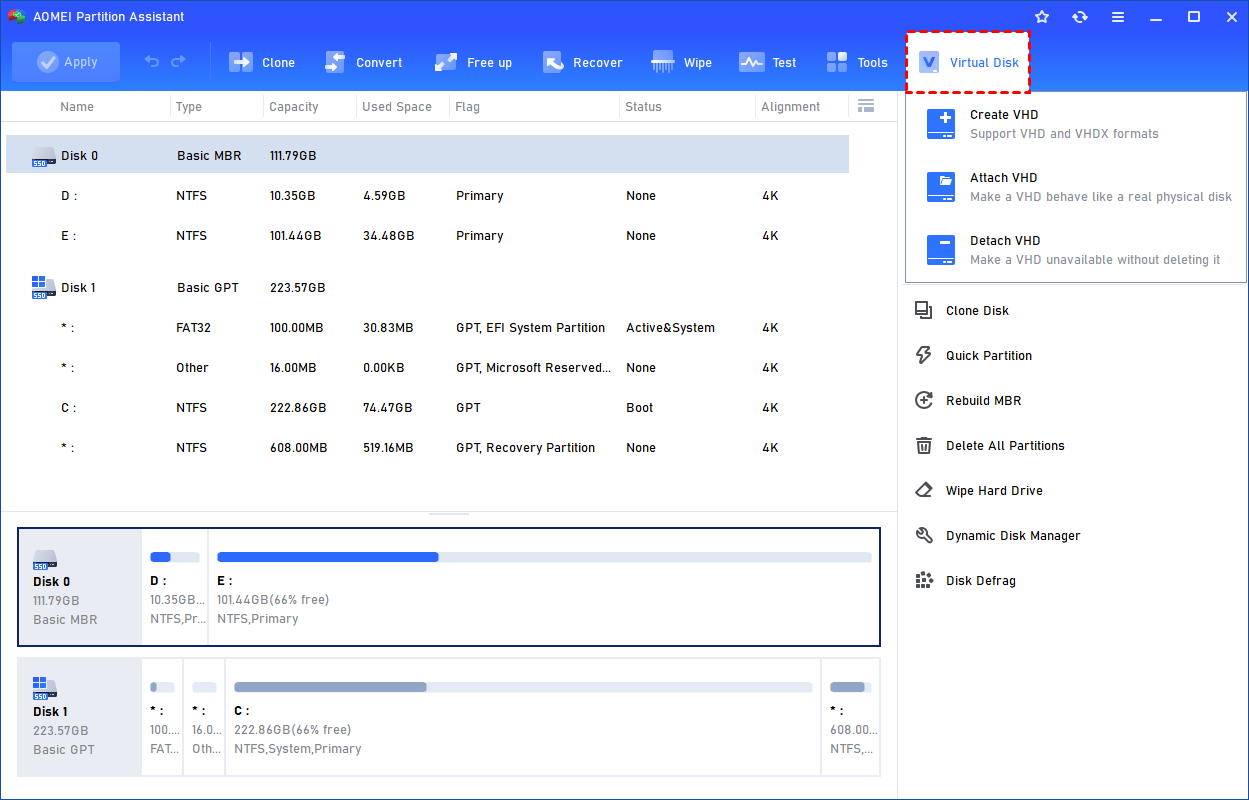Image resolution: width=1249 pixels, height=800 pixels.
Task: Click Delete All Partitions option
Action: (990, 445)
